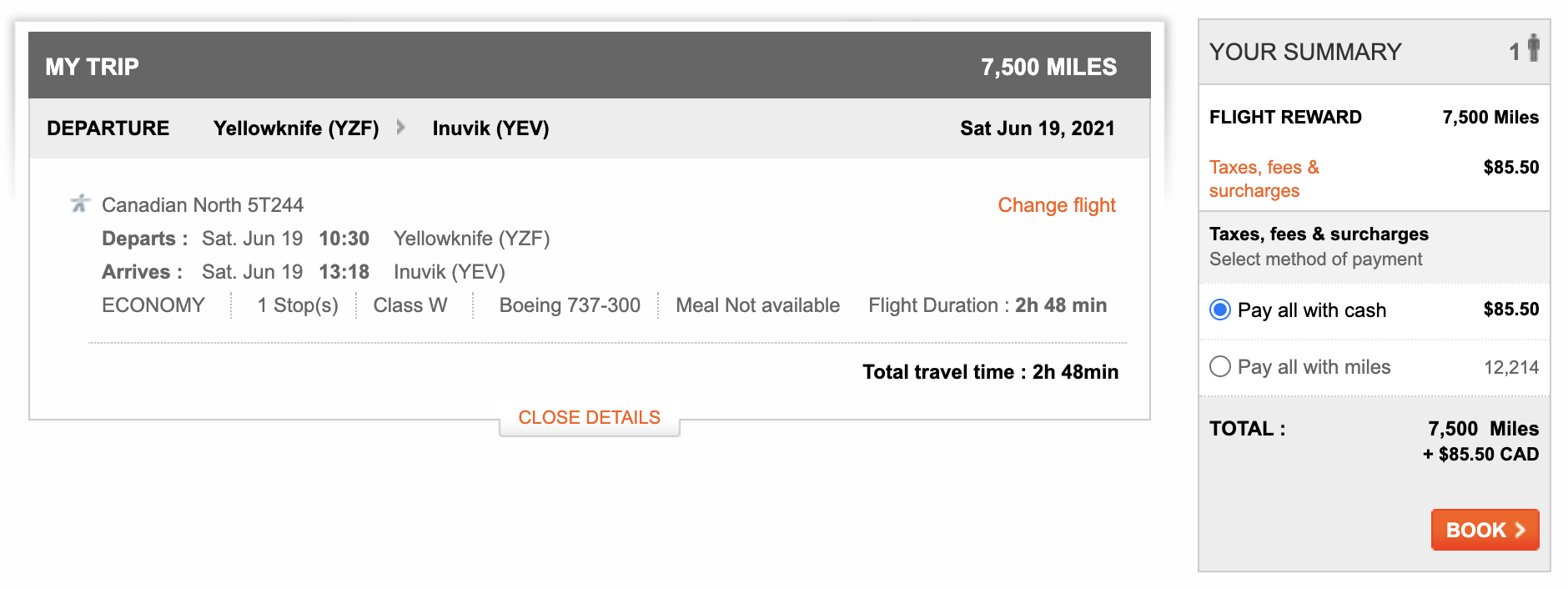Image resolution: width=1568 pixels, height=589 pixels.
Task: Click the MY TRIP header title
Action: point(92,67)
